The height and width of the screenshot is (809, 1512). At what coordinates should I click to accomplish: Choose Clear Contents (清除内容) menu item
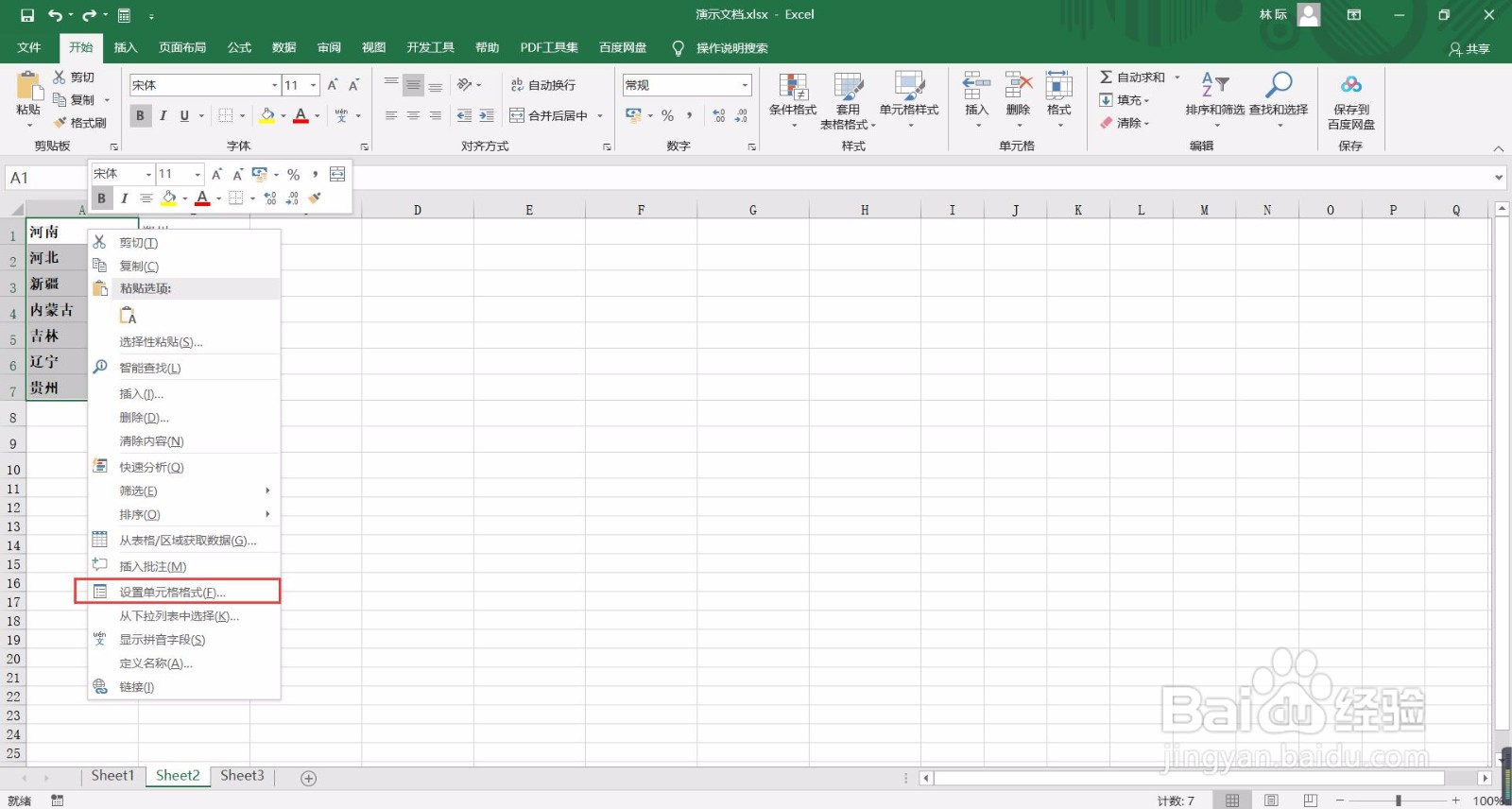click(184, 441)
